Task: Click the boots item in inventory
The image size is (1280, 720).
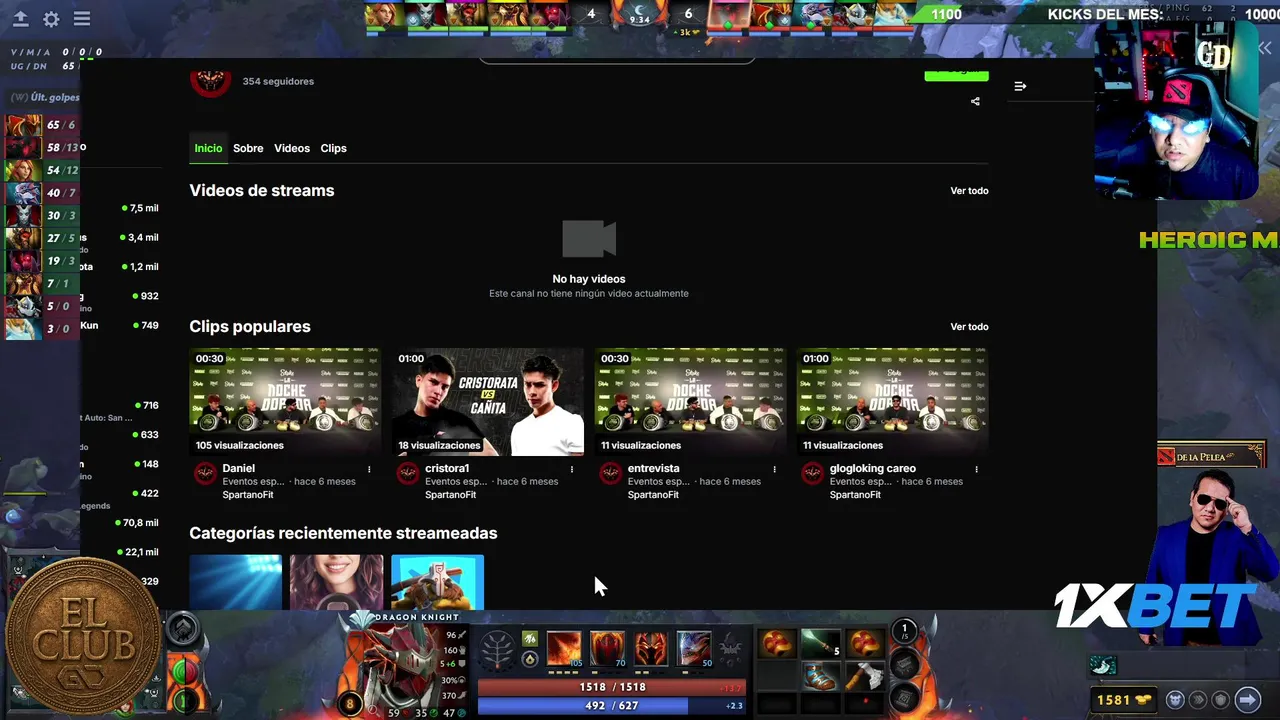Action: 821,677
